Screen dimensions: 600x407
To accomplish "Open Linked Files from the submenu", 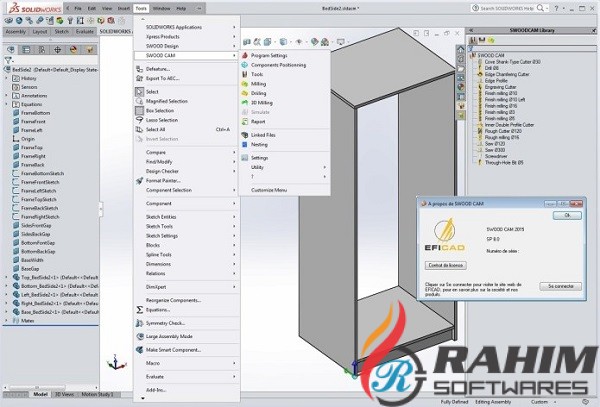I will point(263,135).
